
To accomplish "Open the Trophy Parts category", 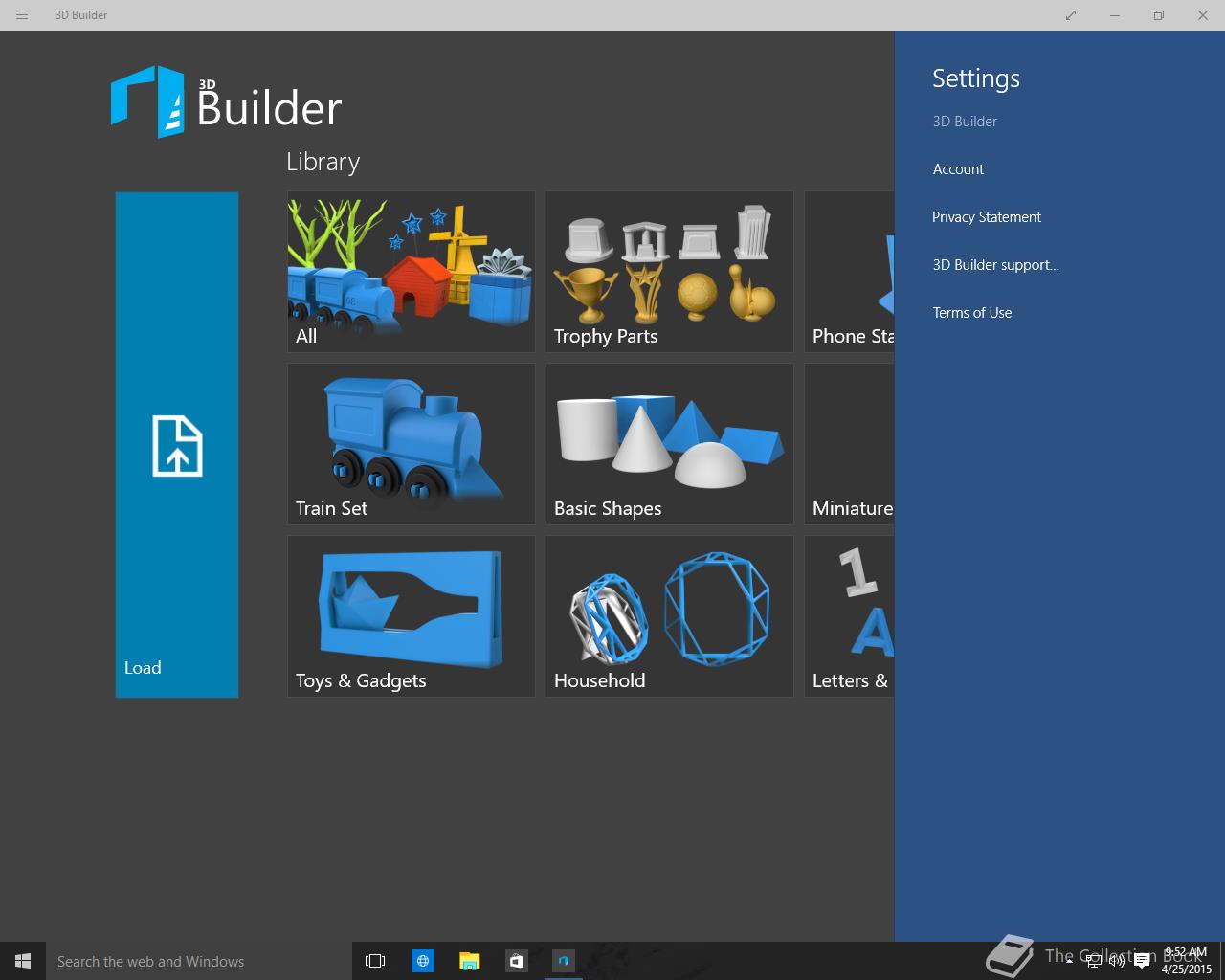I will click(x=670, y=272).
